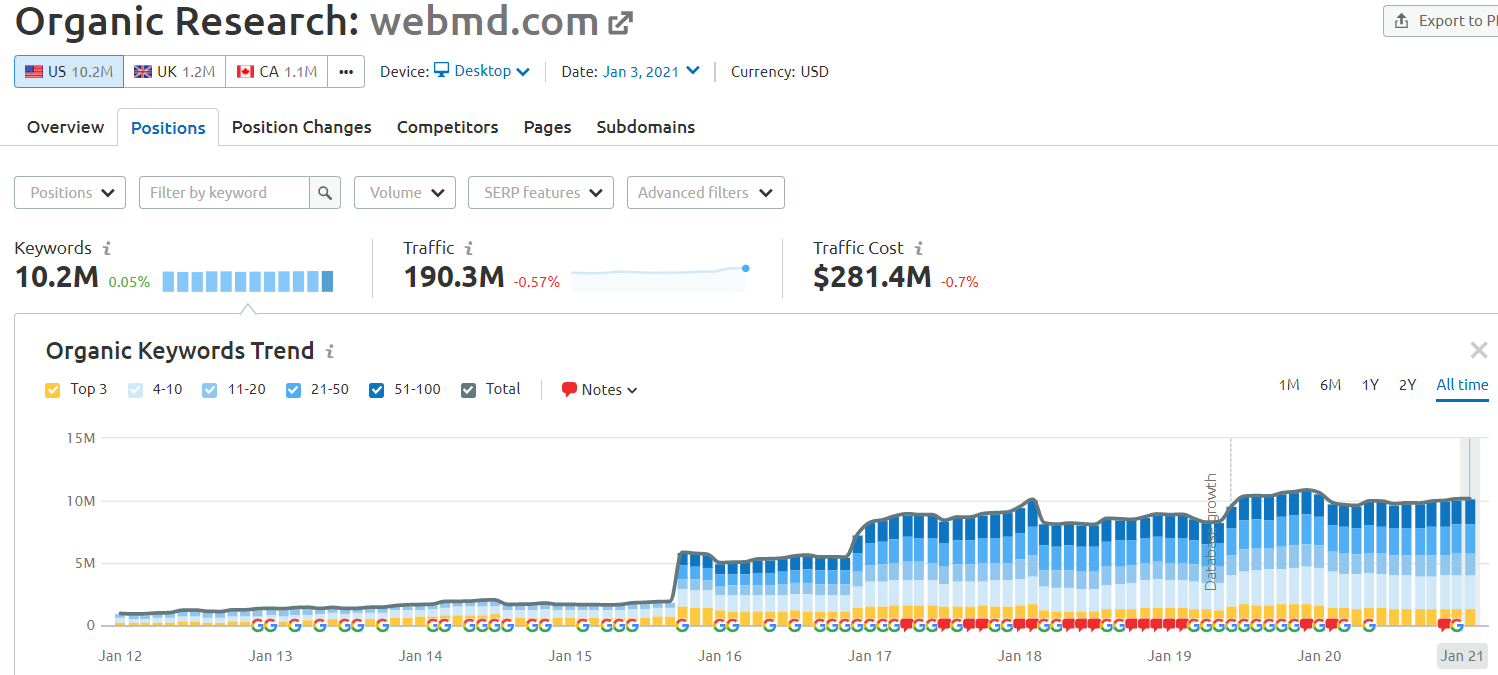Viewport: 1498px width, 675px height.
Task: Click the red Notes speech bubble icon
Action: (569, 389)
